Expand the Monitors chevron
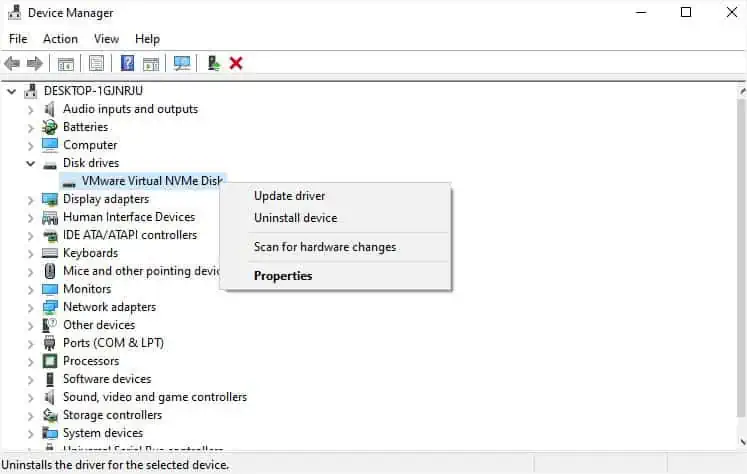This screenshot has width=747, height=474. [30, 290]
